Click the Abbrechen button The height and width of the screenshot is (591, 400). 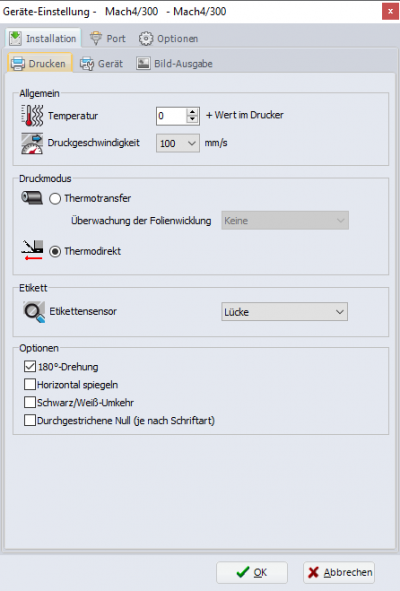tap(339, 573)
